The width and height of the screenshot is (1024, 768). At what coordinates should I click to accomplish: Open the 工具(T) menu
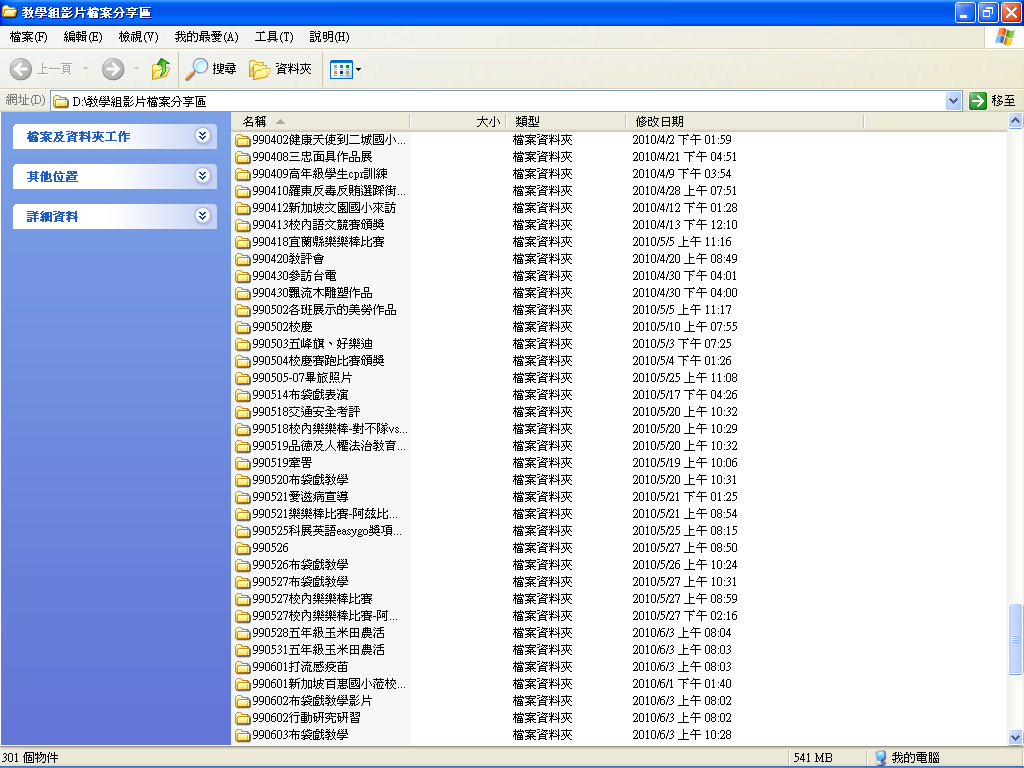tap(273, 37)
